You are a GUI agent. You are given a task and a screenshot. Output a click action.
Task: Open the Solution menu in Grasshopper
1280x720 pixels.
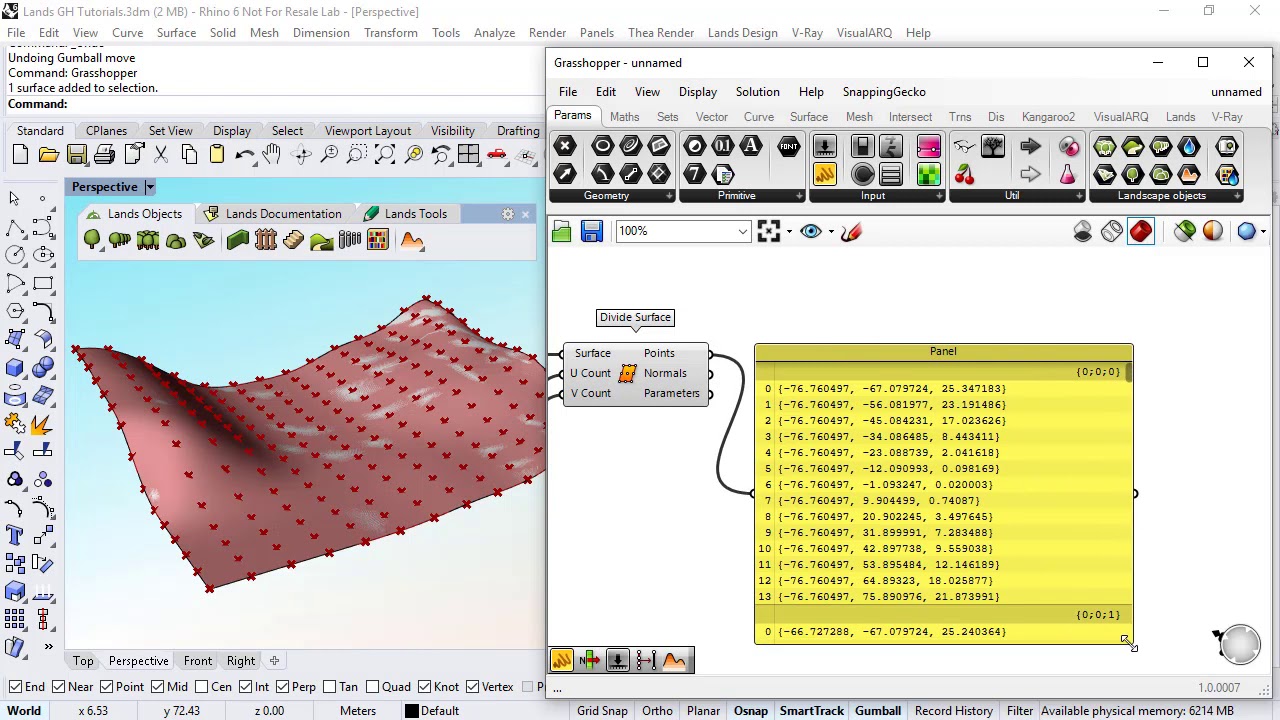point(757,92)
